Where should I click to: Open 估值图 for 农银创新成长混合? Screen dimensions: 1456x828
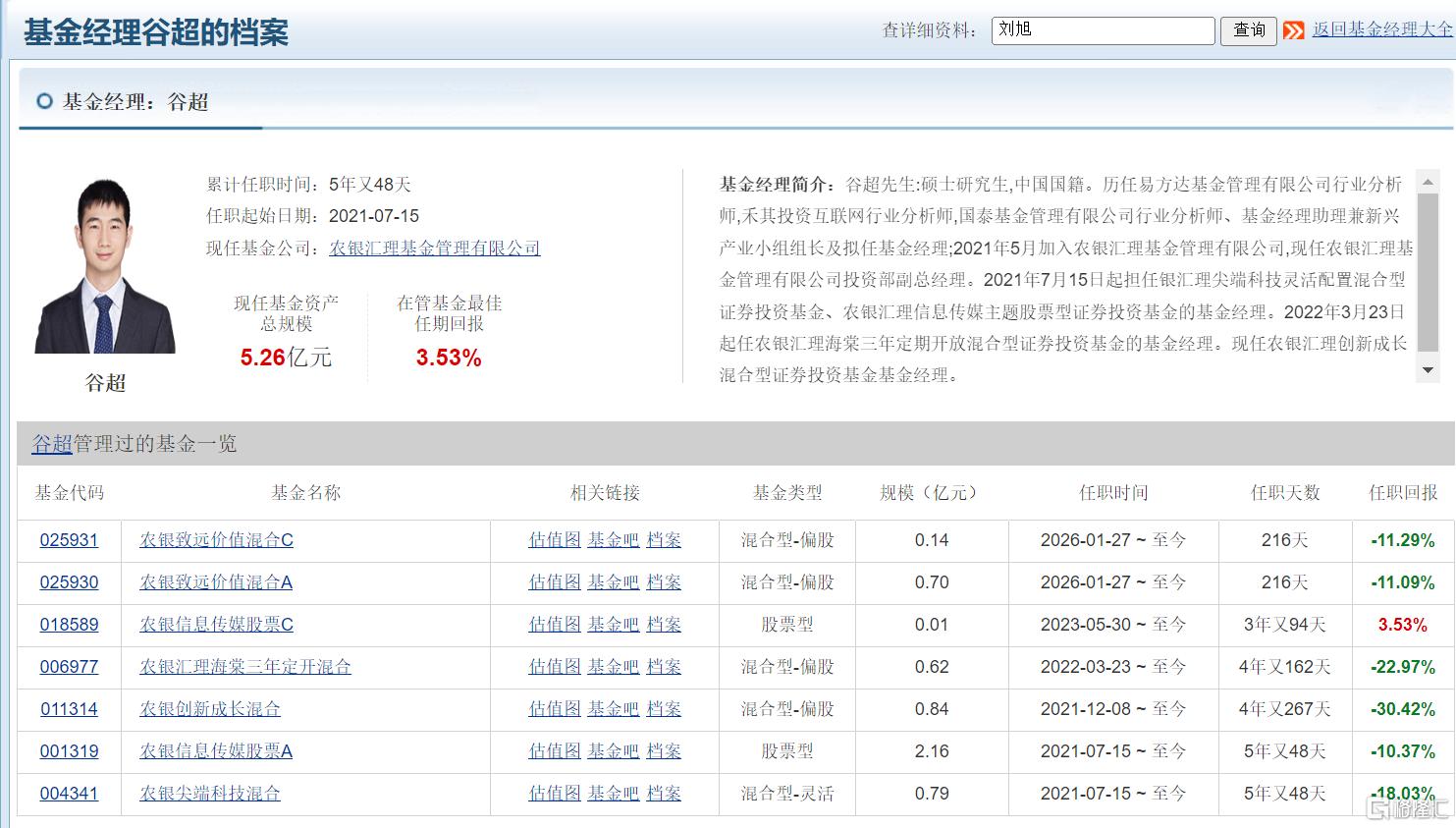pos(555,709)
